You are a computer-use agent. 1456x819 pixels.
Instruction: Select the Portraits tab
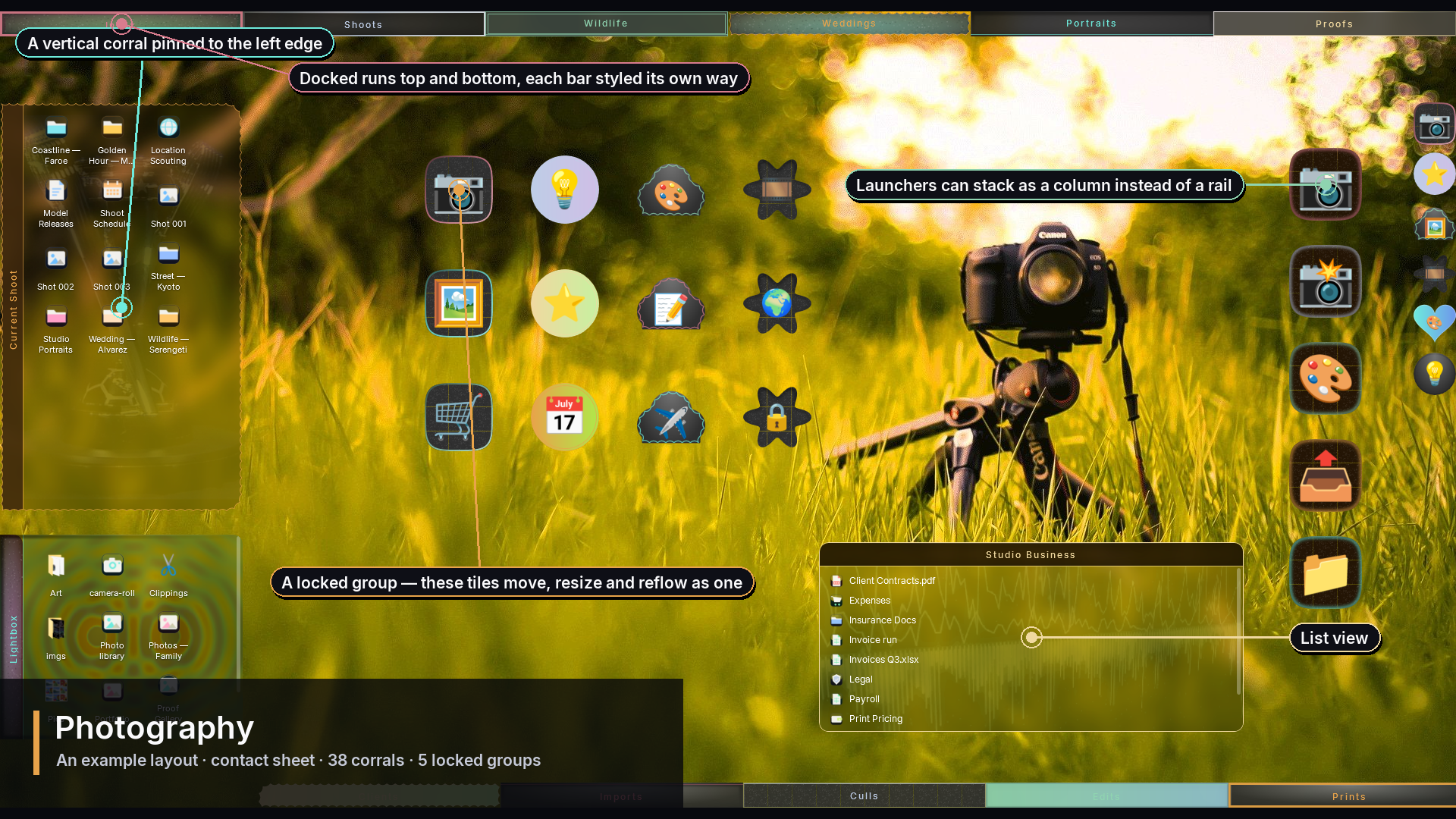coord(1092,24)
